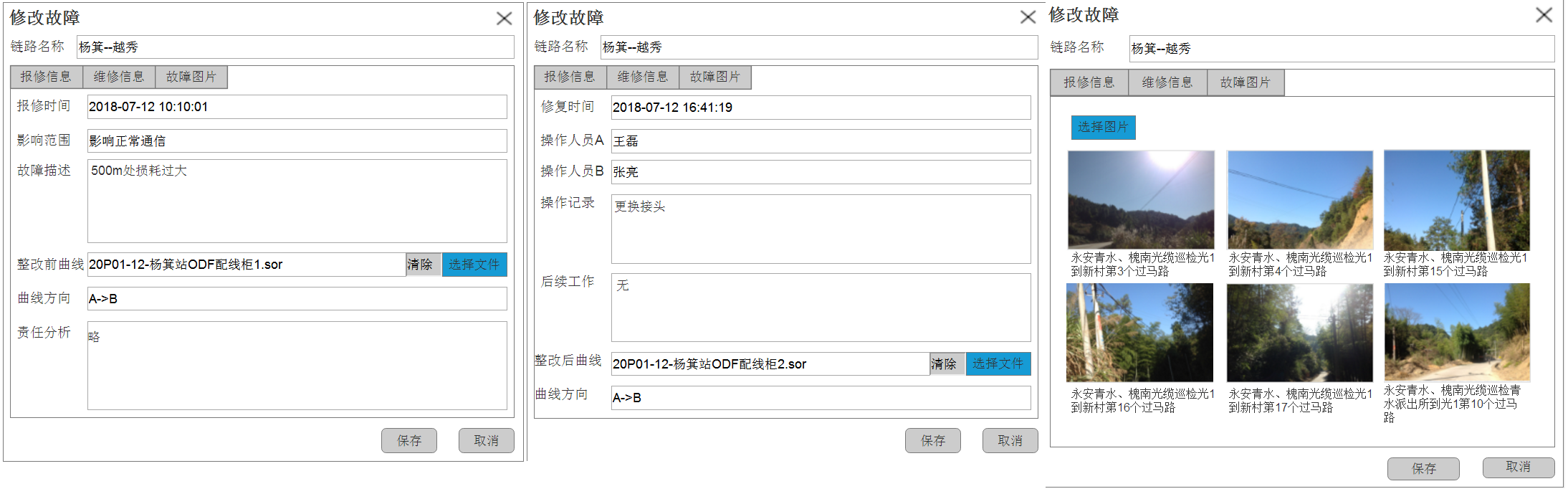Click into the 修复时间 field
This screenshot has height=499, width=1568.
tap(821, 108)
